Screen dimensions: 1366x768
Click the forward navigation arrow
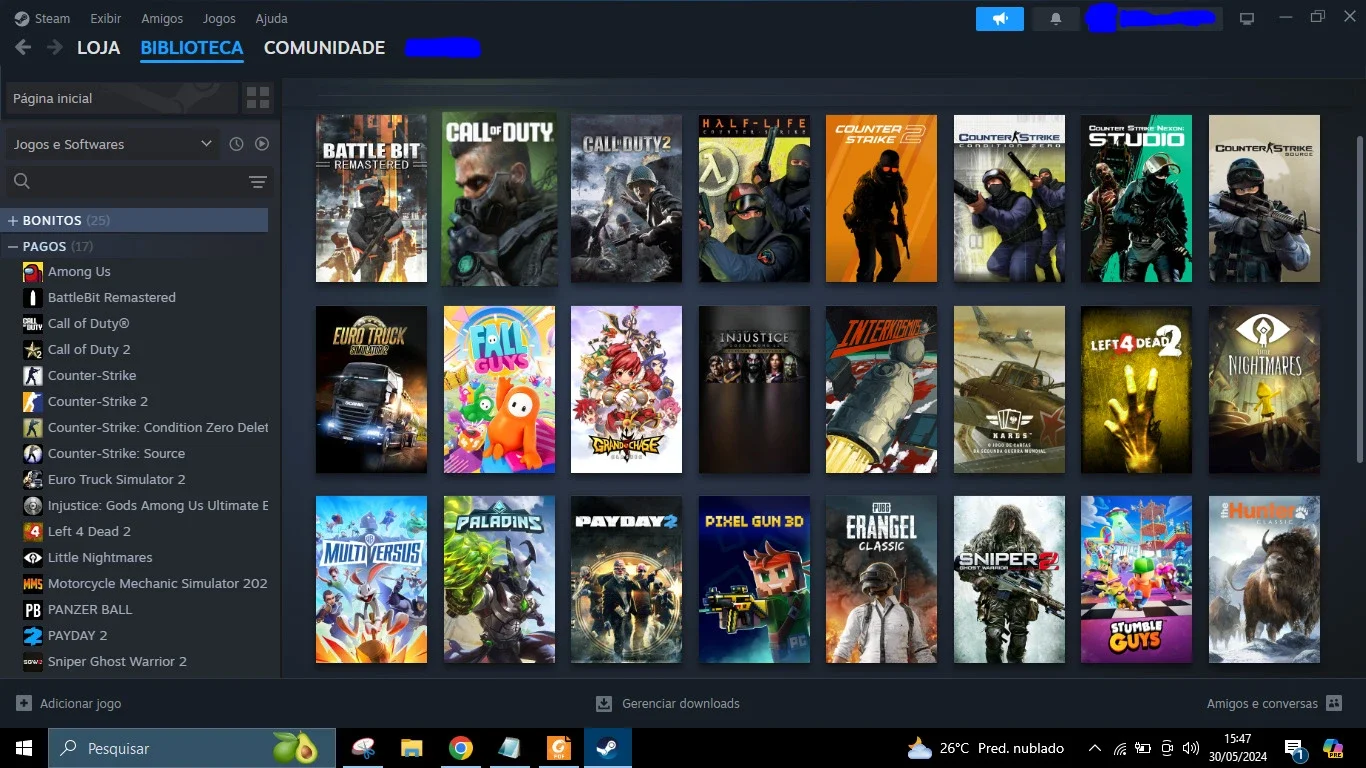pos(55,47)
